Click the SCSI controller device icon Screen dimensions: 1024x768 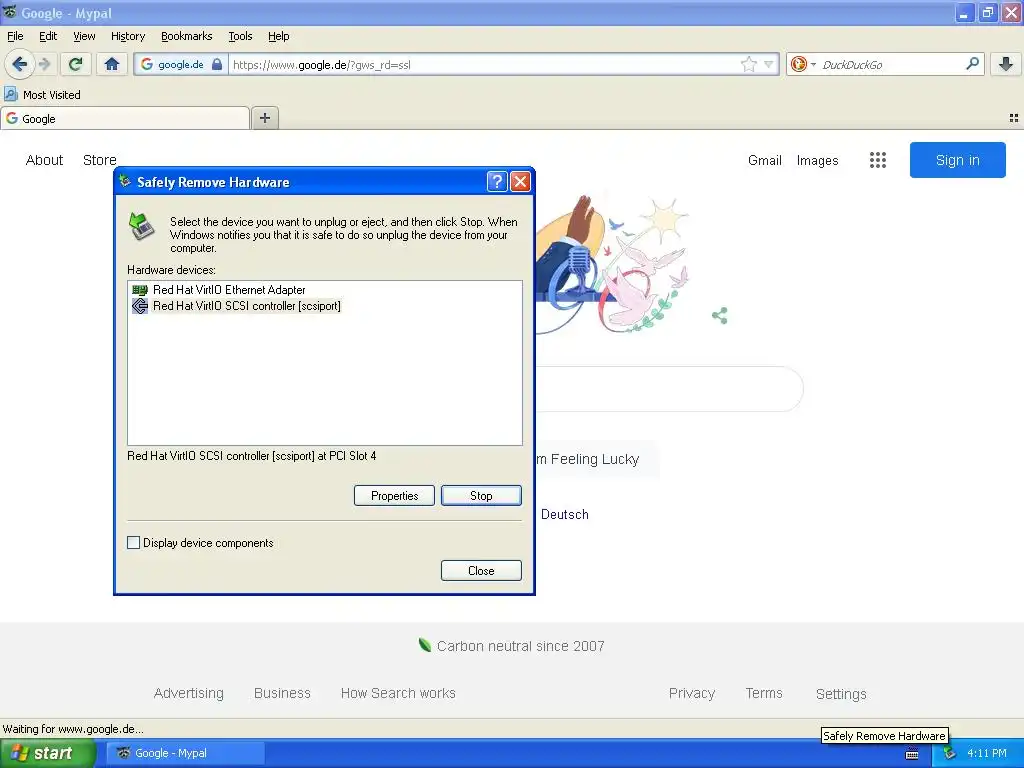[x=140, y=306]
